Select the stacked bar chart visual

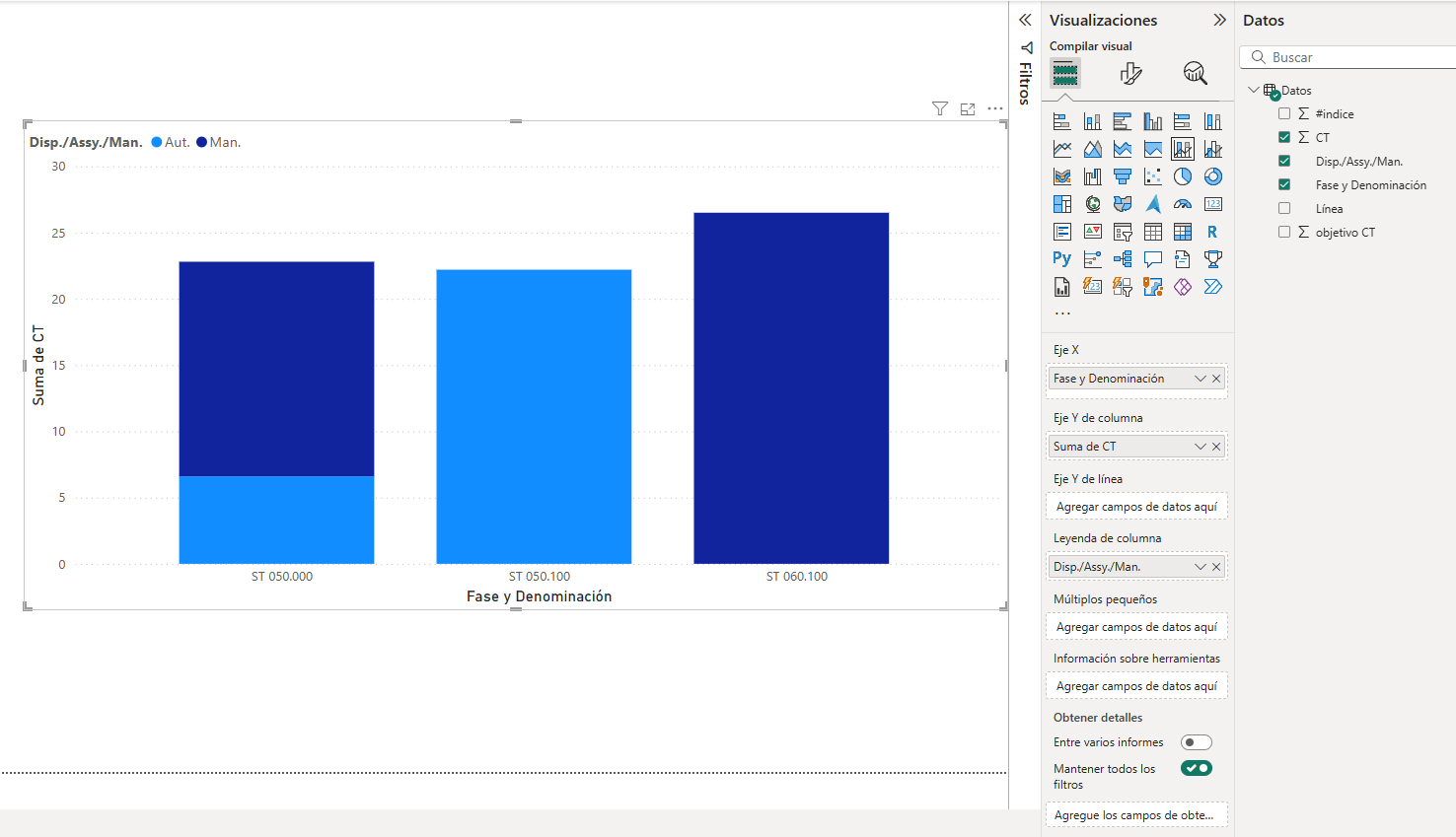click(1062, 121)
